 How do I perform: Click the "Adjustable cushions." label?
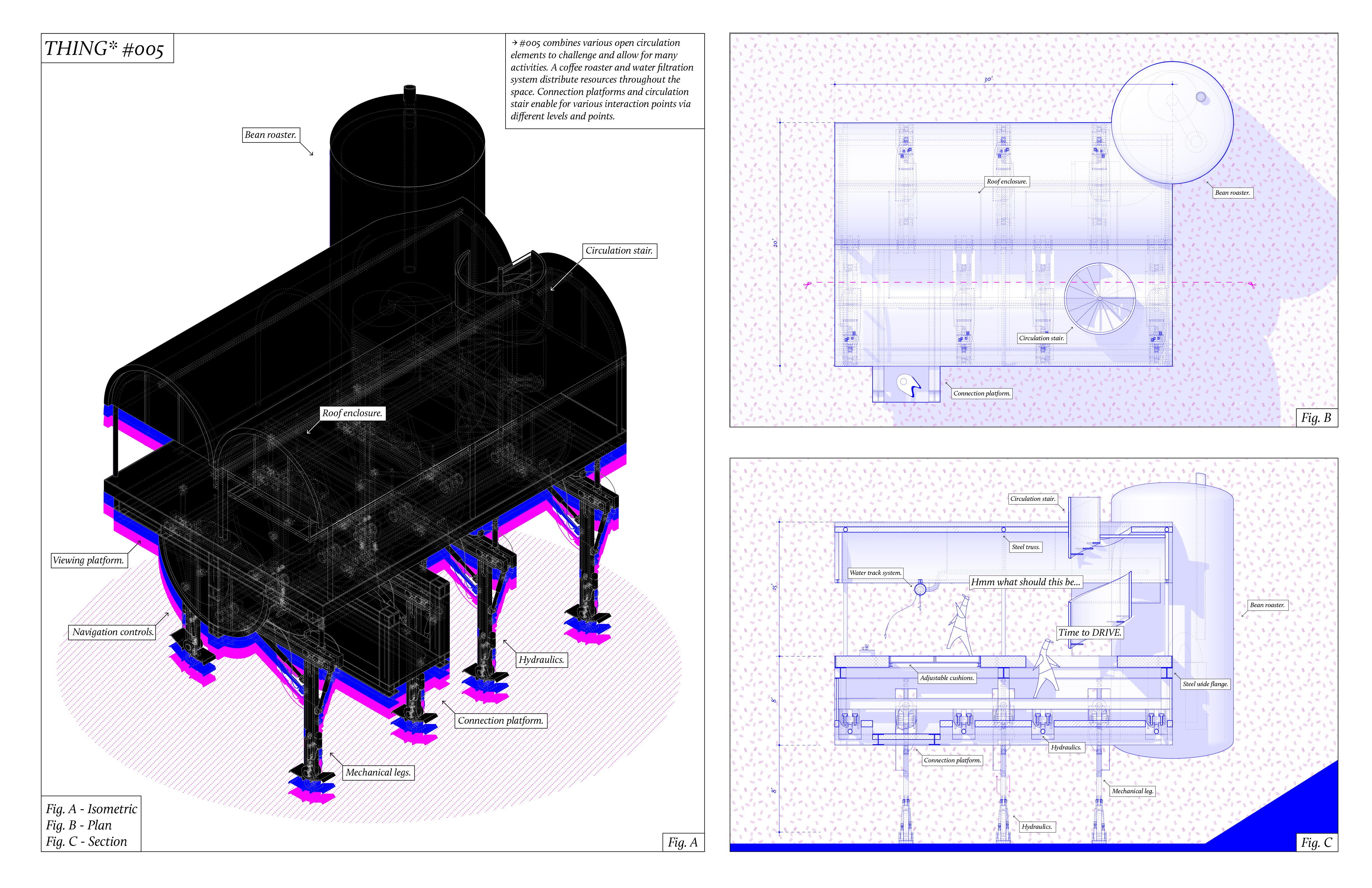pyautogui.click(x=947, y=678)
